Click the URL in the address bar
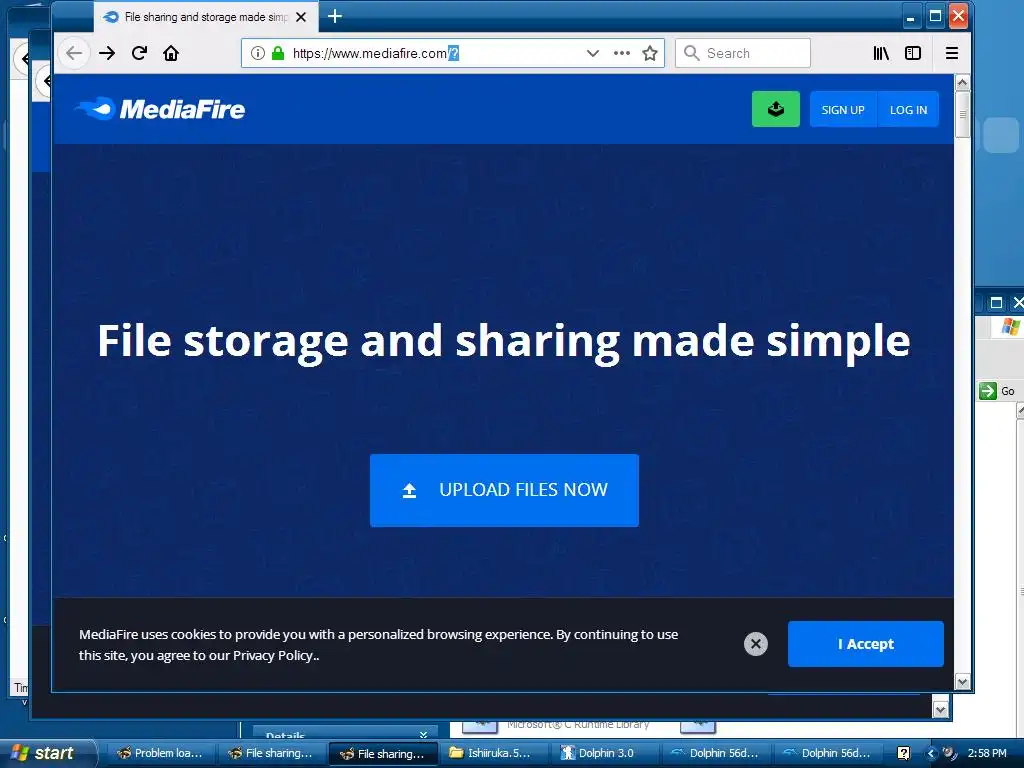Viewport: 1024px width, 768px height. (376, 53)
